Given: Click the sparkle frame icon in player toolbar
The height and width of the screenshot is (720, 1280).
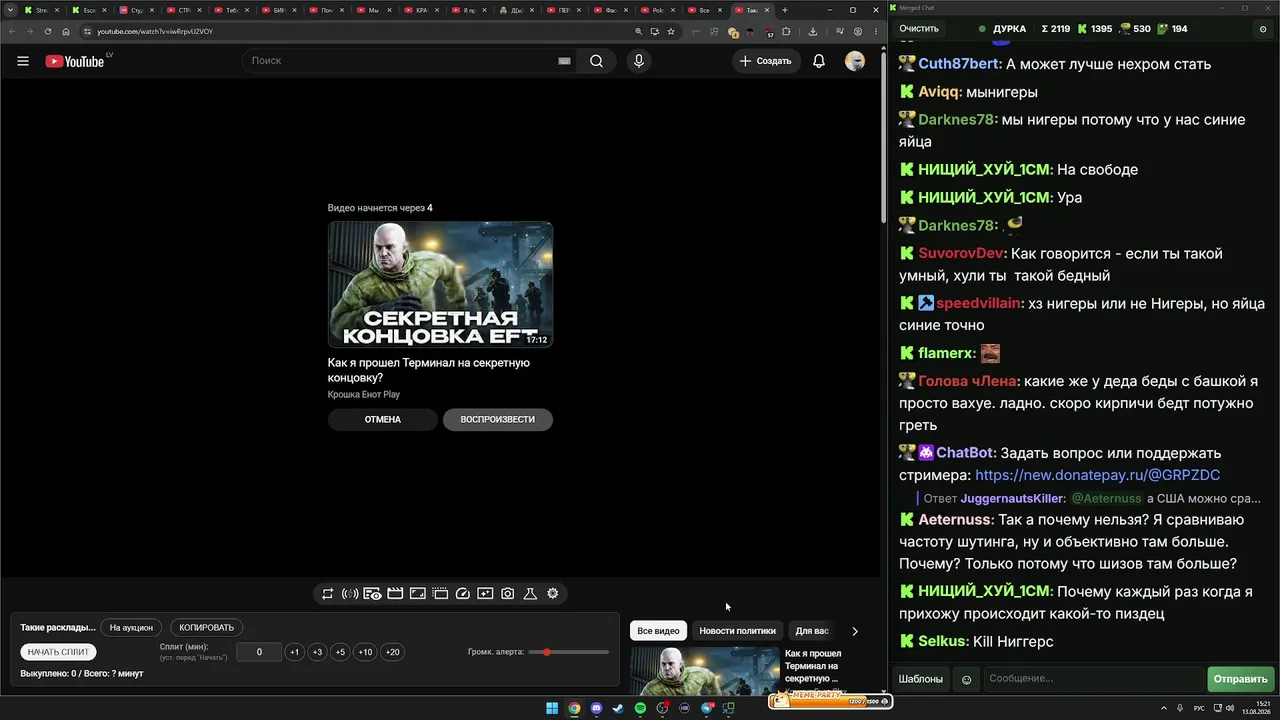Looking at the screenshot, I should point(485,594).
